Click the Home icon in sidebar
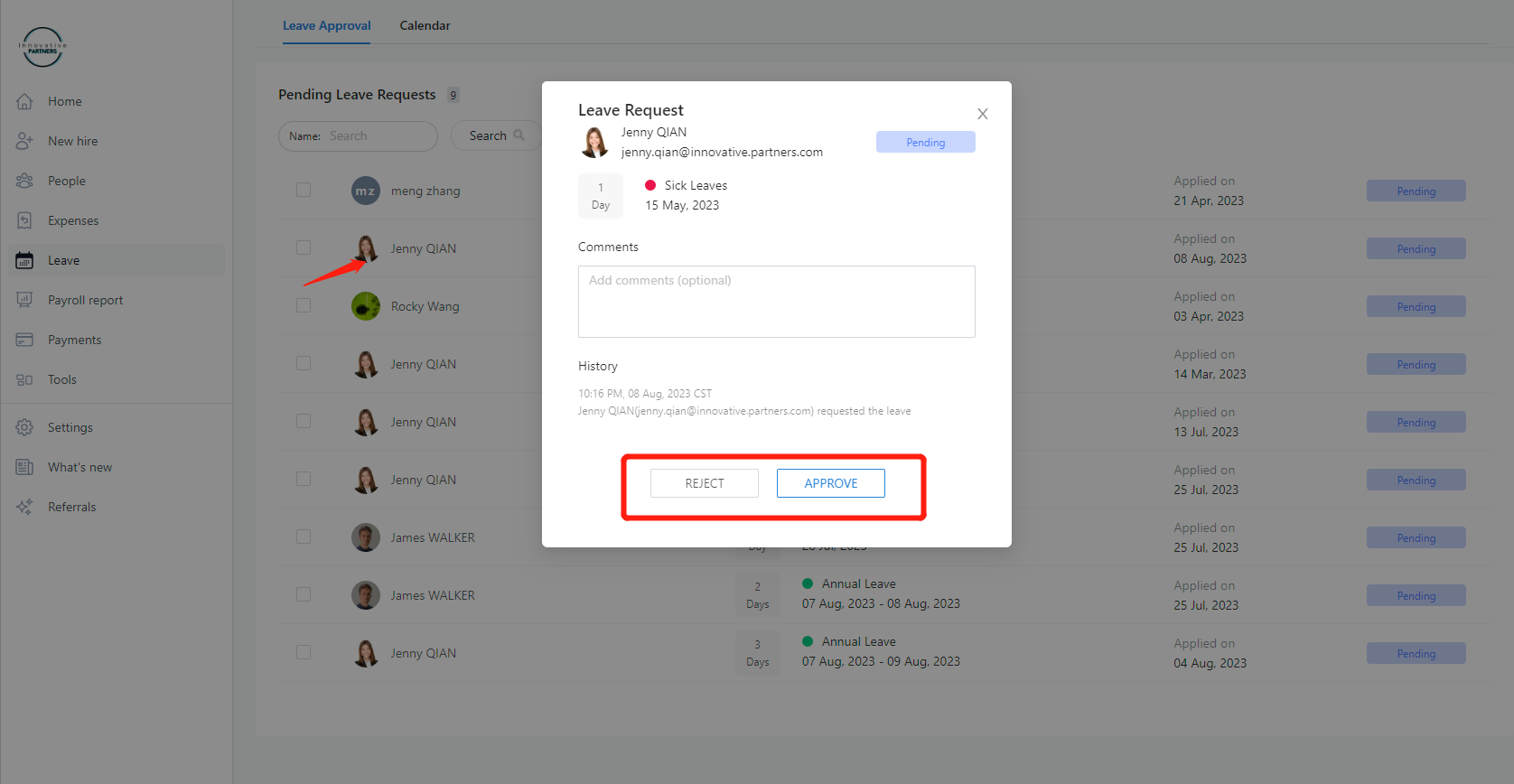This screenshot has width=1514, height=784. [24, 101]
